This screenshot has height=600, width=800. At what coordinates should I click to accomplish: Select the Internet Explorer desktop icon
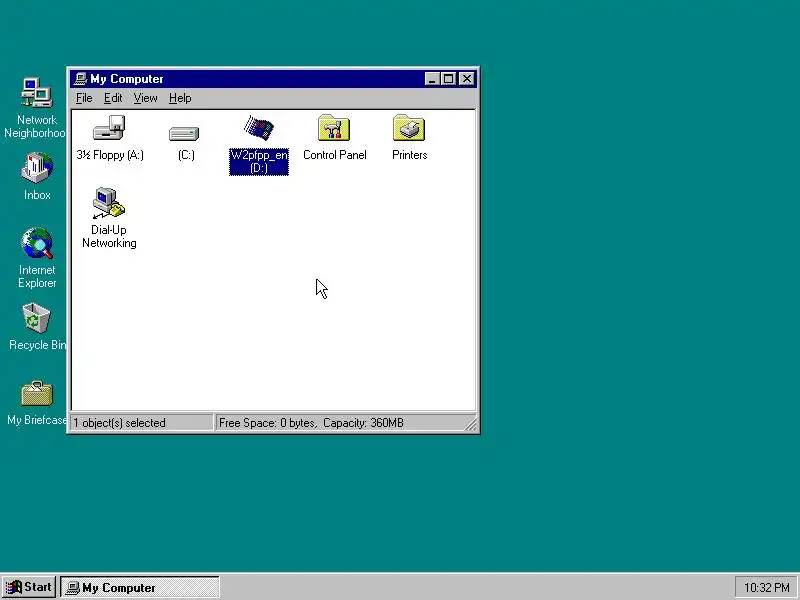pos(37,243)
